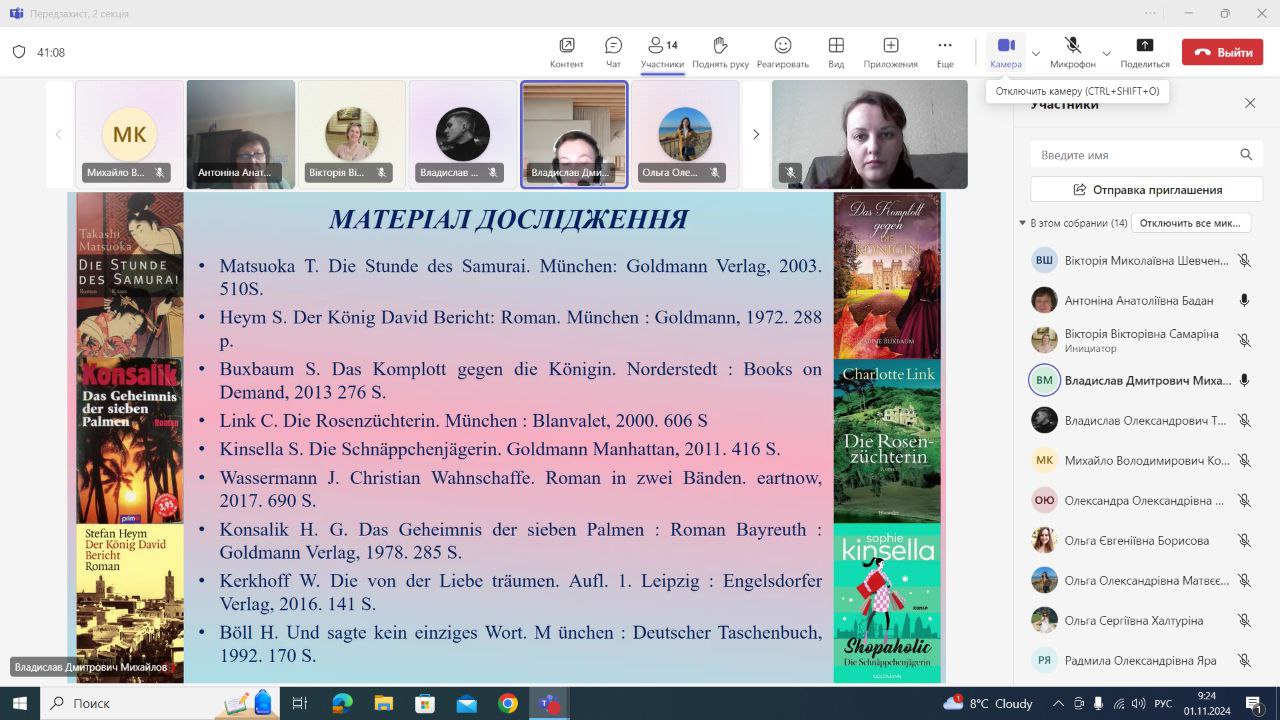Select participant Ольга Євгеніївна Борисова in list
Image resolution: width=1280 pixels, height=720 pixels.
1142,540
